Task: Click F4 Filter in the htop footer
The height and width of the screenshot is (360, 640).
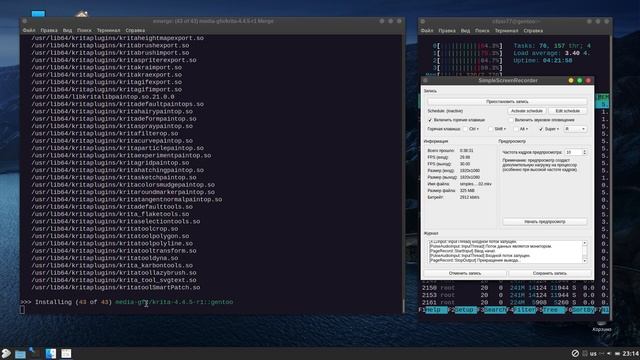Action: click(521, 310)
